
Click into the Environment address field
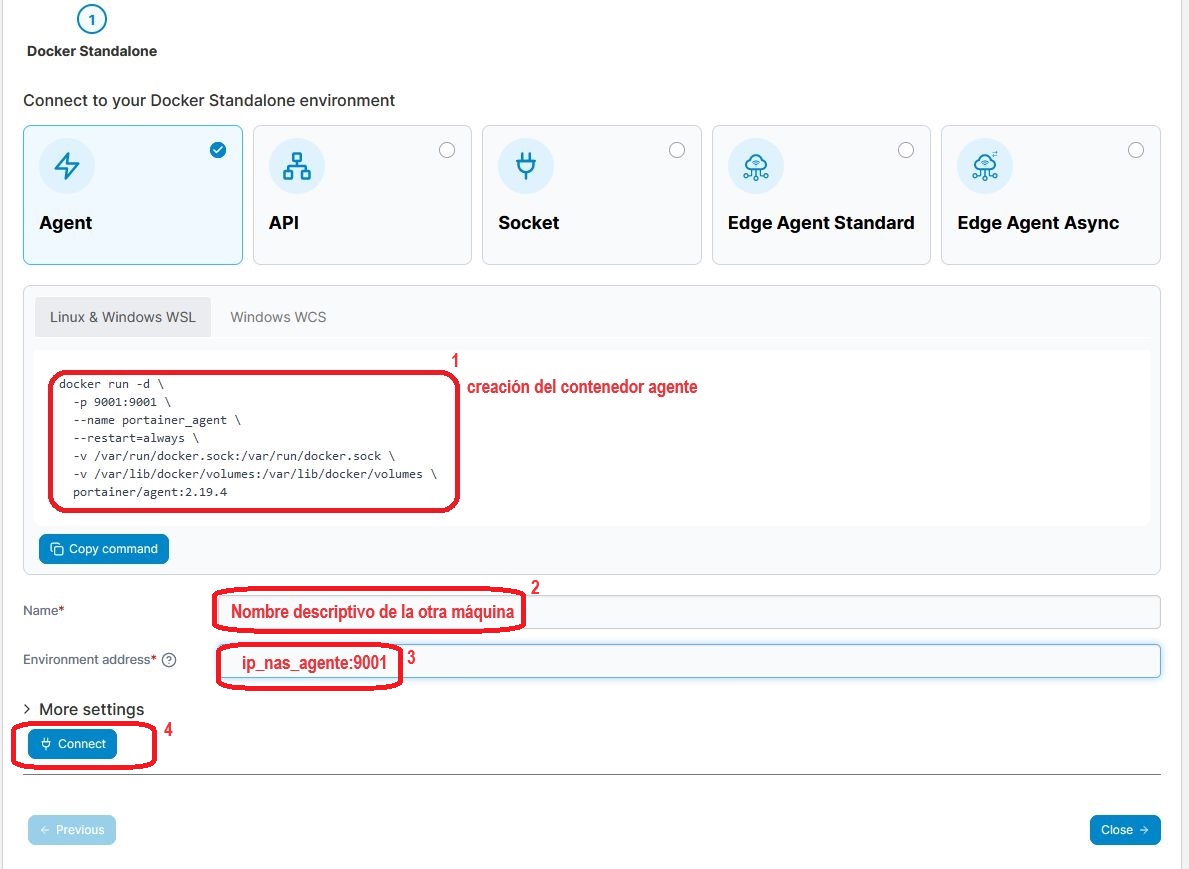tap(780, 660)
